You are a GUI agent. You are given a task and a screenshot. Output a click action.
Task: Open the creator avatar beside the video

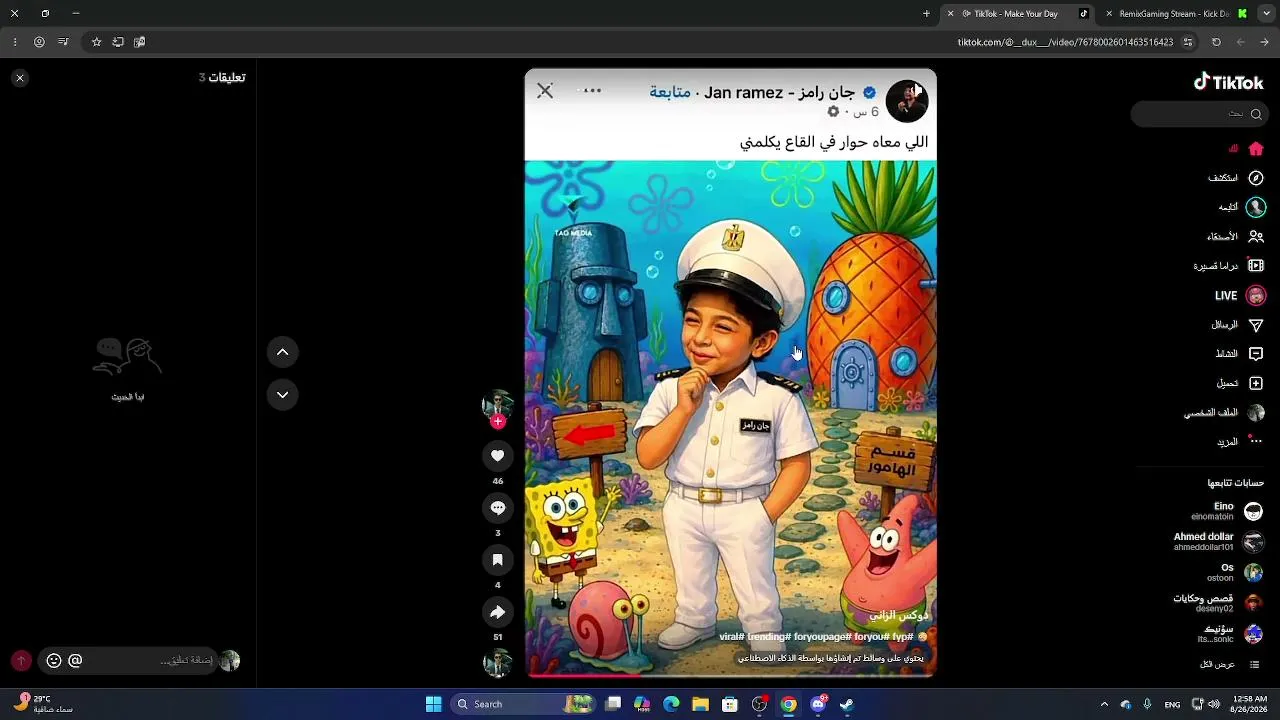[498, 404]
